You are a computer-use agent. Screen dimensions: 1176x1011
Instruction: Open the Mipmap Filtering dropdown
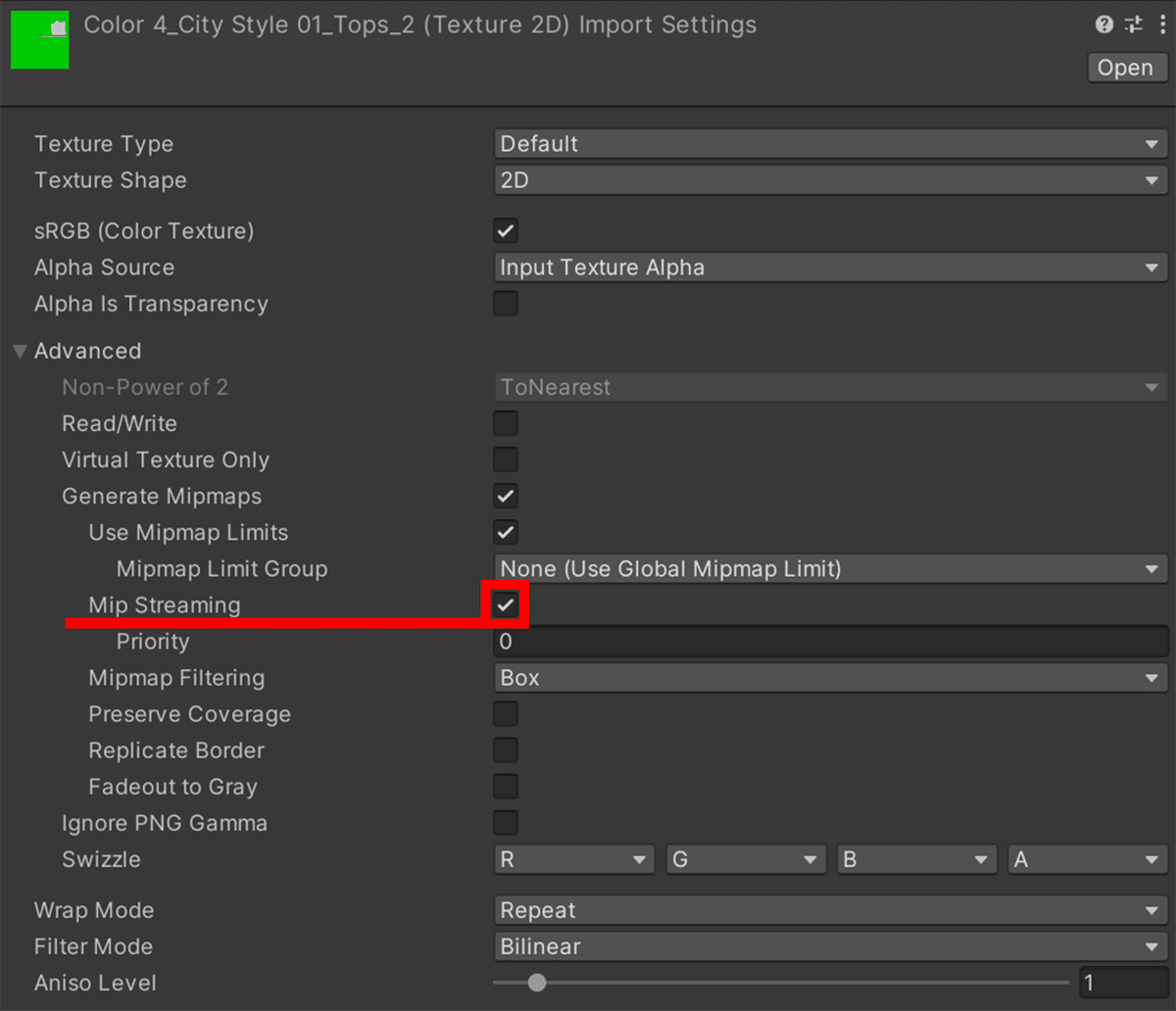pyautogui.click(x=829, y=678)
